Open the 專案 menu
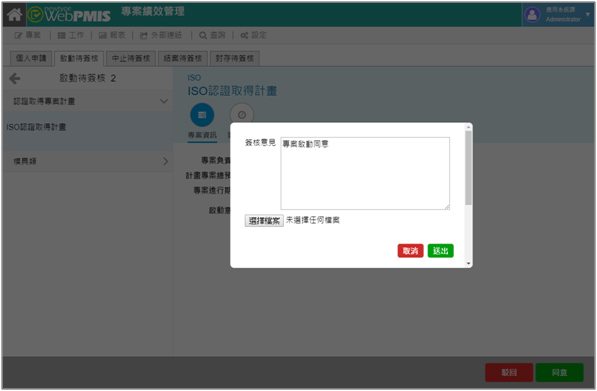The image size is (597, 391). point(27,35)
